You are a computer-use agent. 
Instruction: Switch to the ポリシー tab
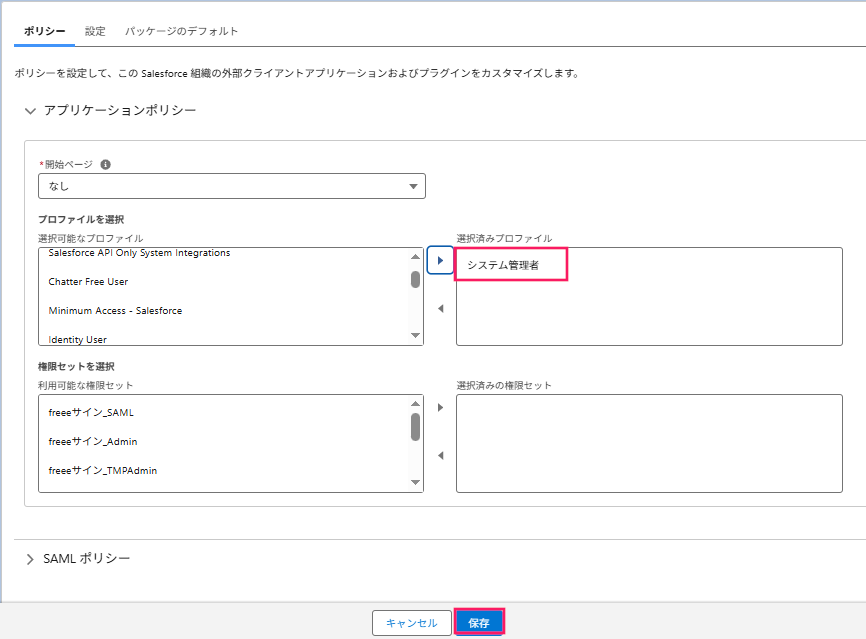[44, 31]
